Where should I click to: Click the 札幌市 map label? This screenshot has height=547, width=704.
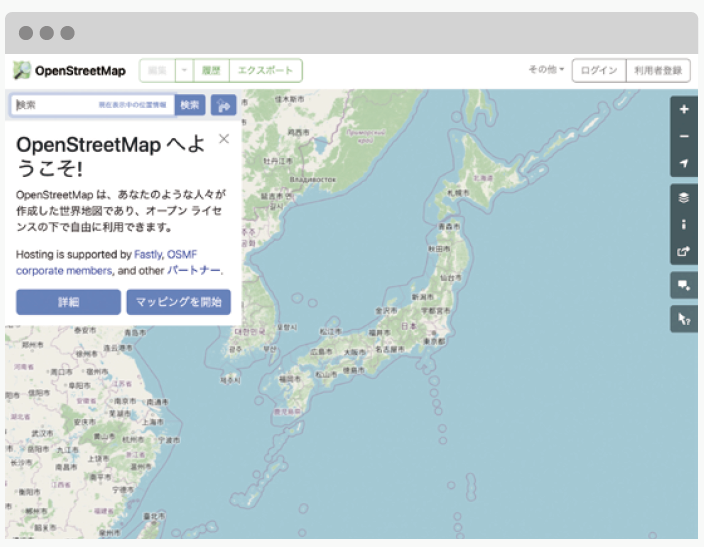(x=458, y=193)
